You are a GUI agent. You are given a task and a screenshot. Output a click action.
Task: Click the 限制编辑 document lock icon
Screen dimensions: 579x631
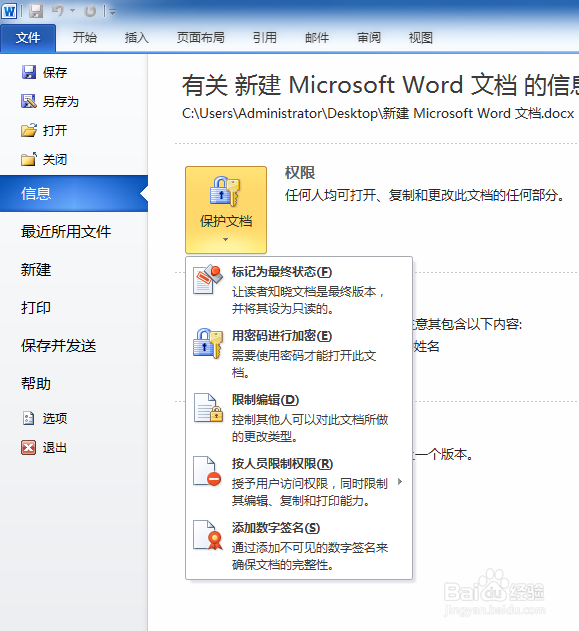pos(208,408)
